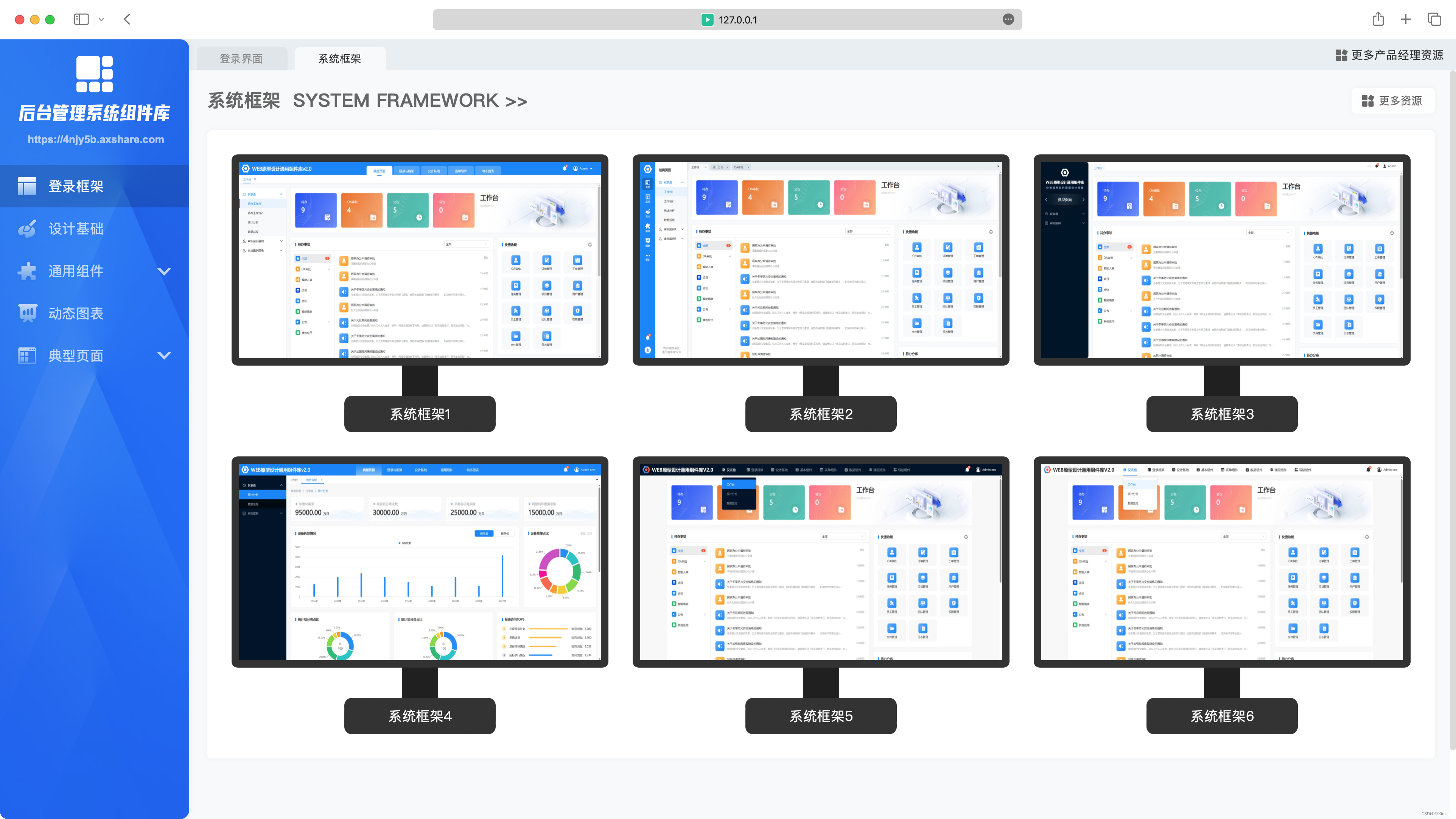Screen dimensions: 1456x819
Task: Click the 系统框架6 button
Action: pyautogui.click(x=1222, y=716)
